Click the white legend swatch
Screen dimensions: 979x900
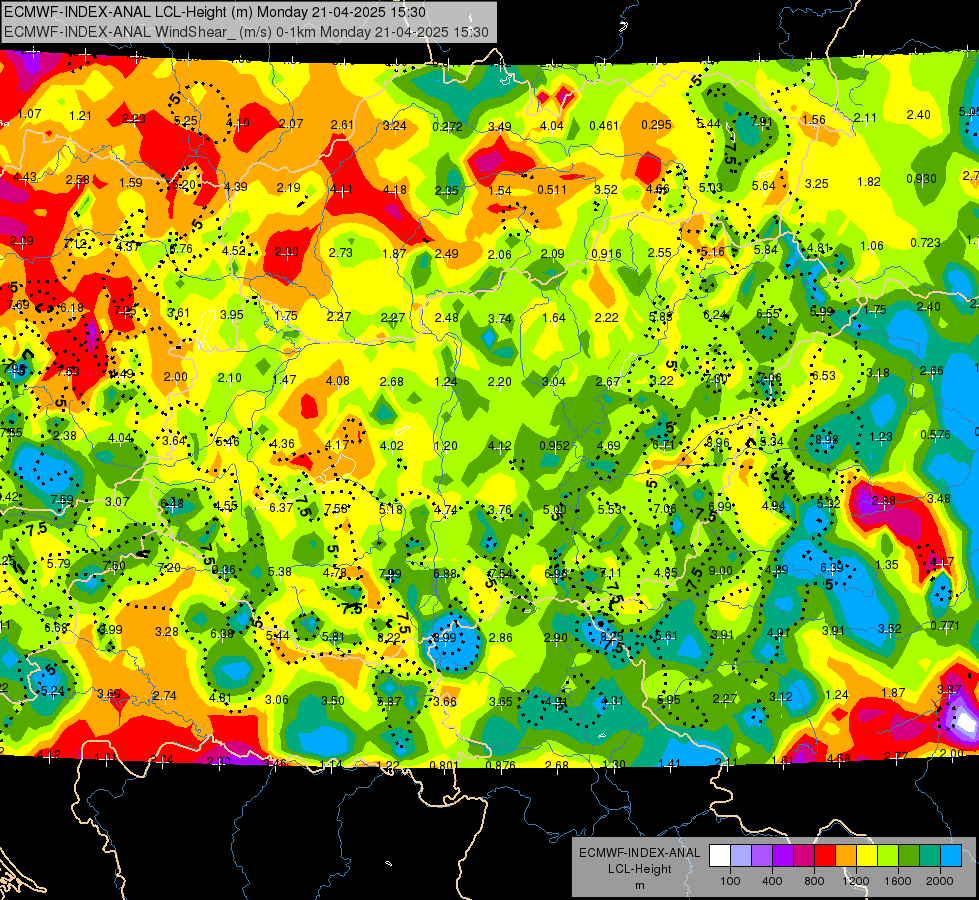[720, 856]
